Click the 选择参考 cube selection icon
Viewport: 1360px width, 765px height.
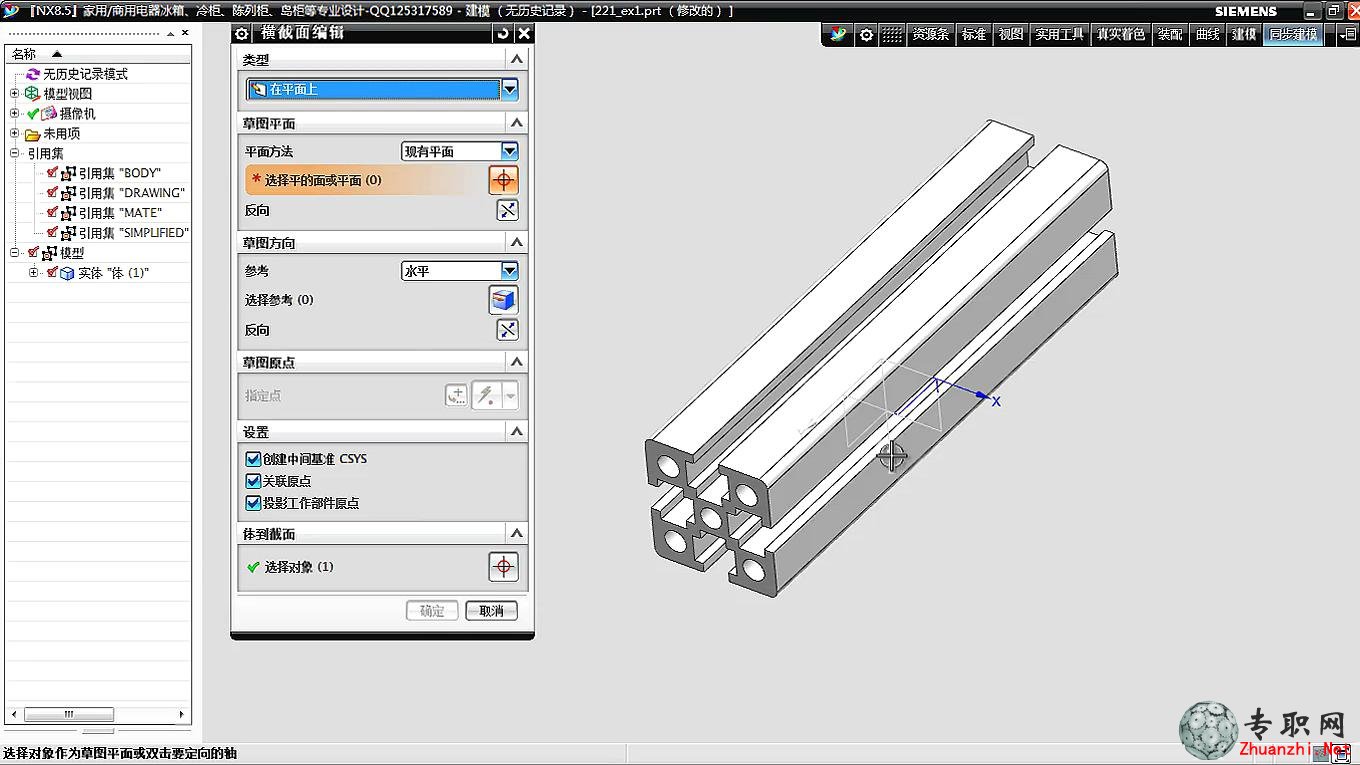pyautogui.click(x=504, y=300)
